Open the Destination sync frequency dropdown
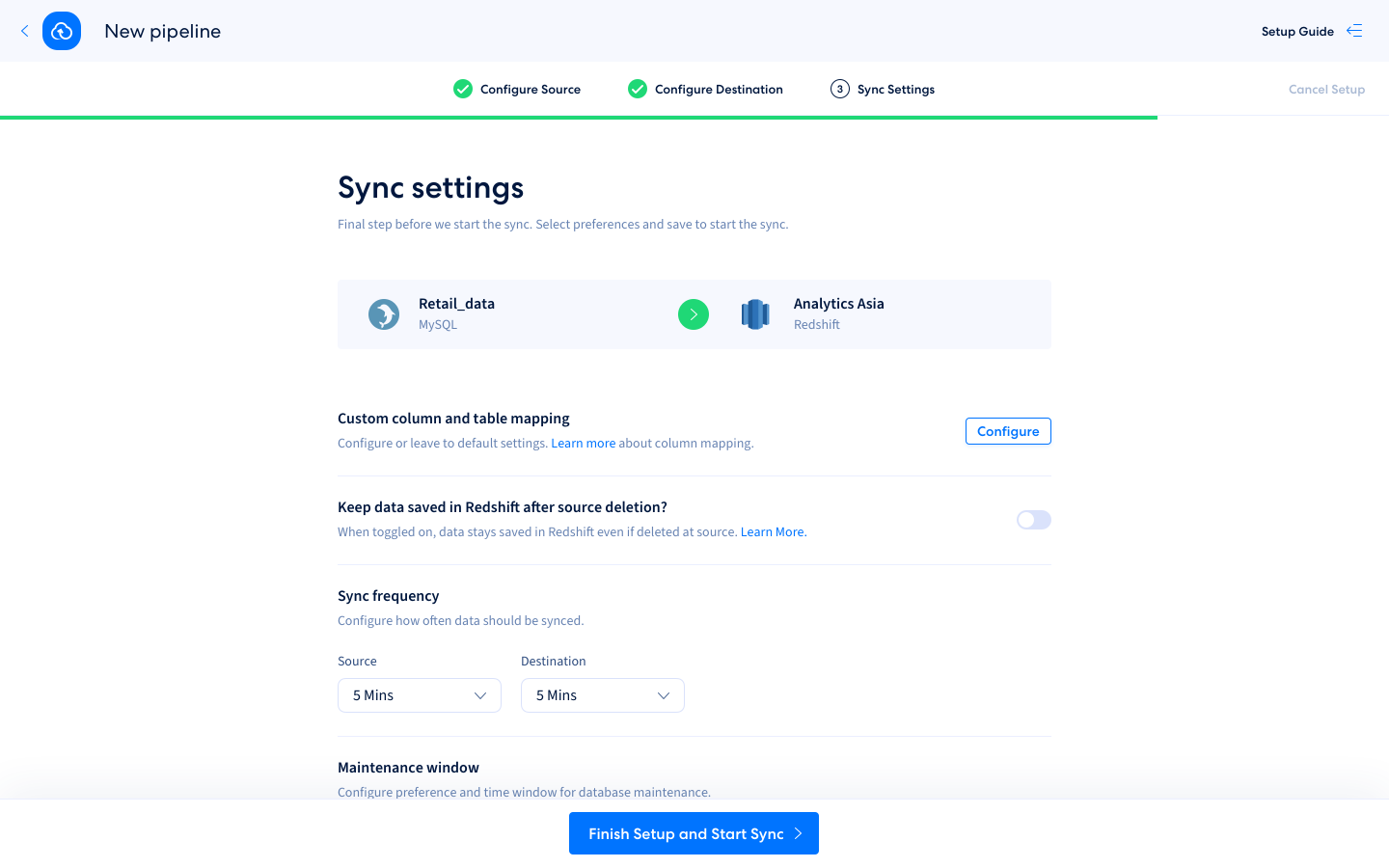The width and height of the screenshot is (1389, 868). pyautogui.click(x=603, y=695)
